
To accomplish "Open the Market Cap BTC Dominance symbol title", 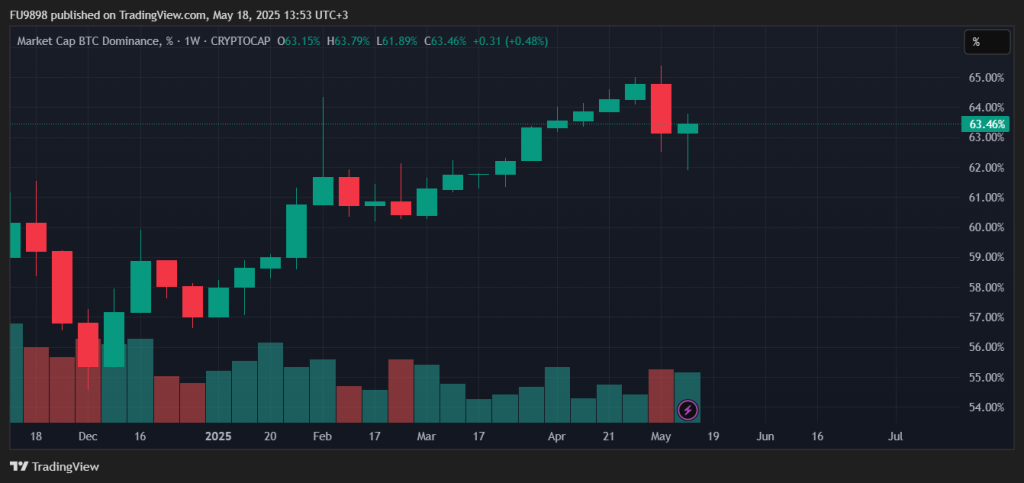I will [x=88, y=41].
